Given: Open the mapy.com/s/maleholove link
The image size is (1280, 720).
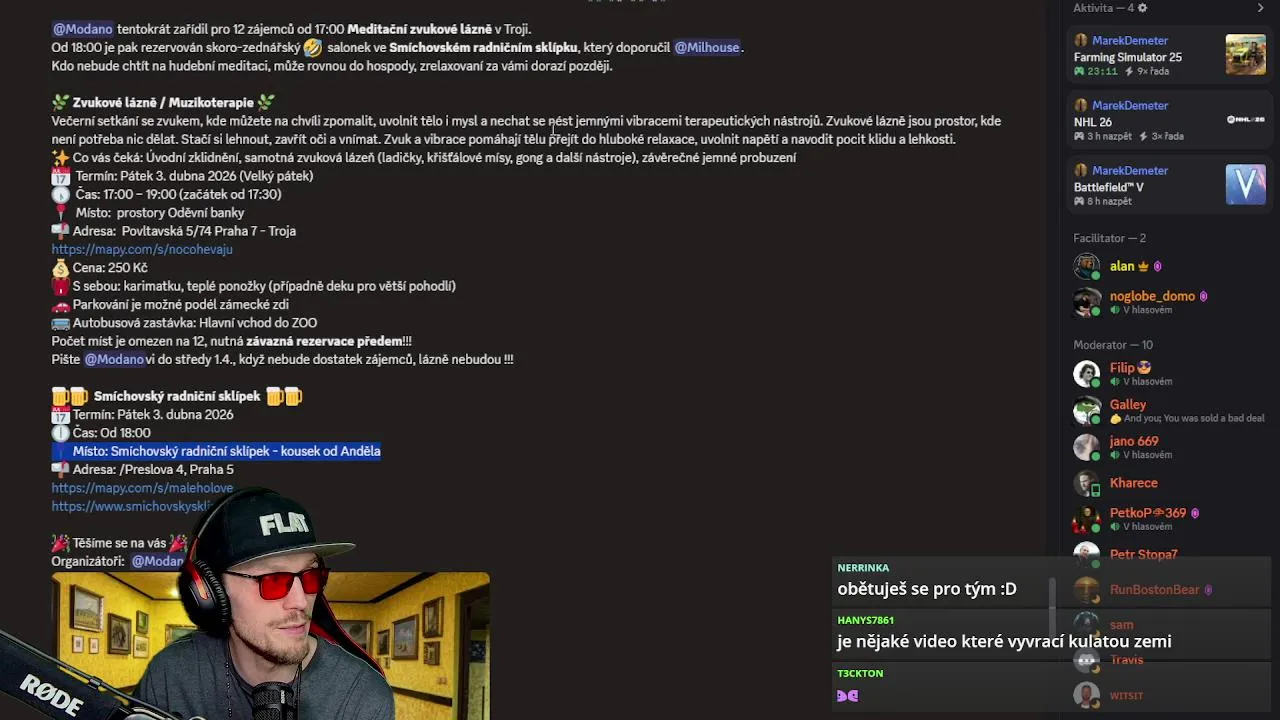Looking at the screenshot, I should [142, 488].
